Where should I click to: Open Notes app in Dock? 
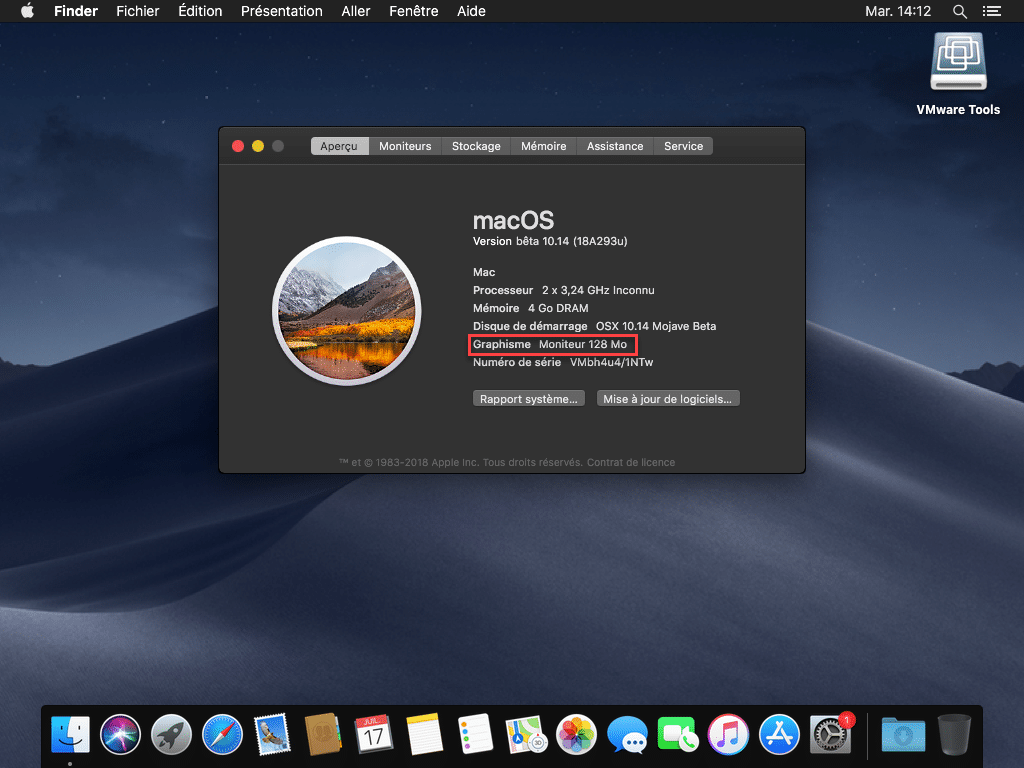(424, 734)
